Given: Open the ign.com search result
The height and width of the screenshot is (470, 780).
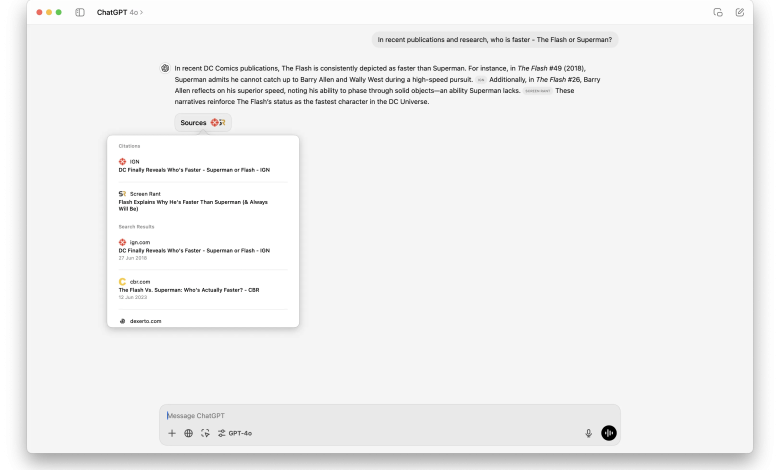Looking at the screenshot, I should [203, 250].
